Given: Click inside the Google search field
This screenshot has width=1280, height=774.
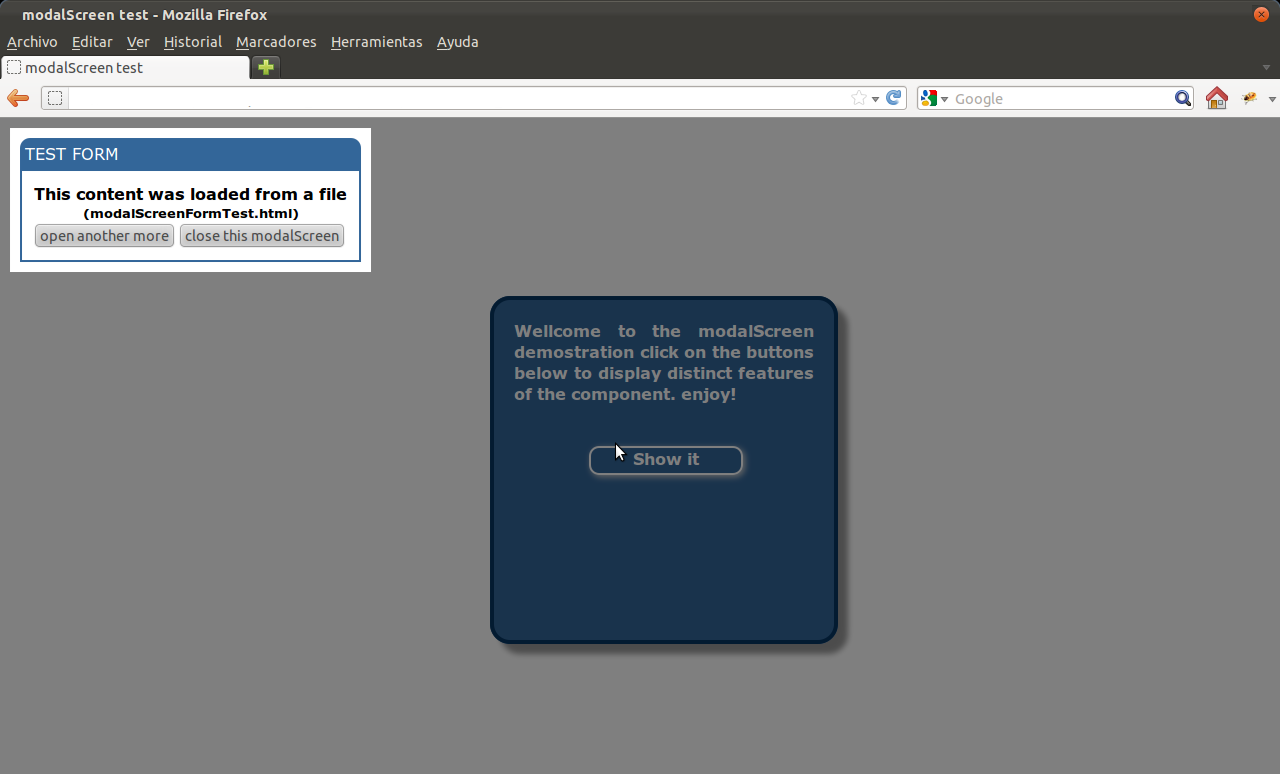Looking at the screenshot, I should [x=1050, y=98].
